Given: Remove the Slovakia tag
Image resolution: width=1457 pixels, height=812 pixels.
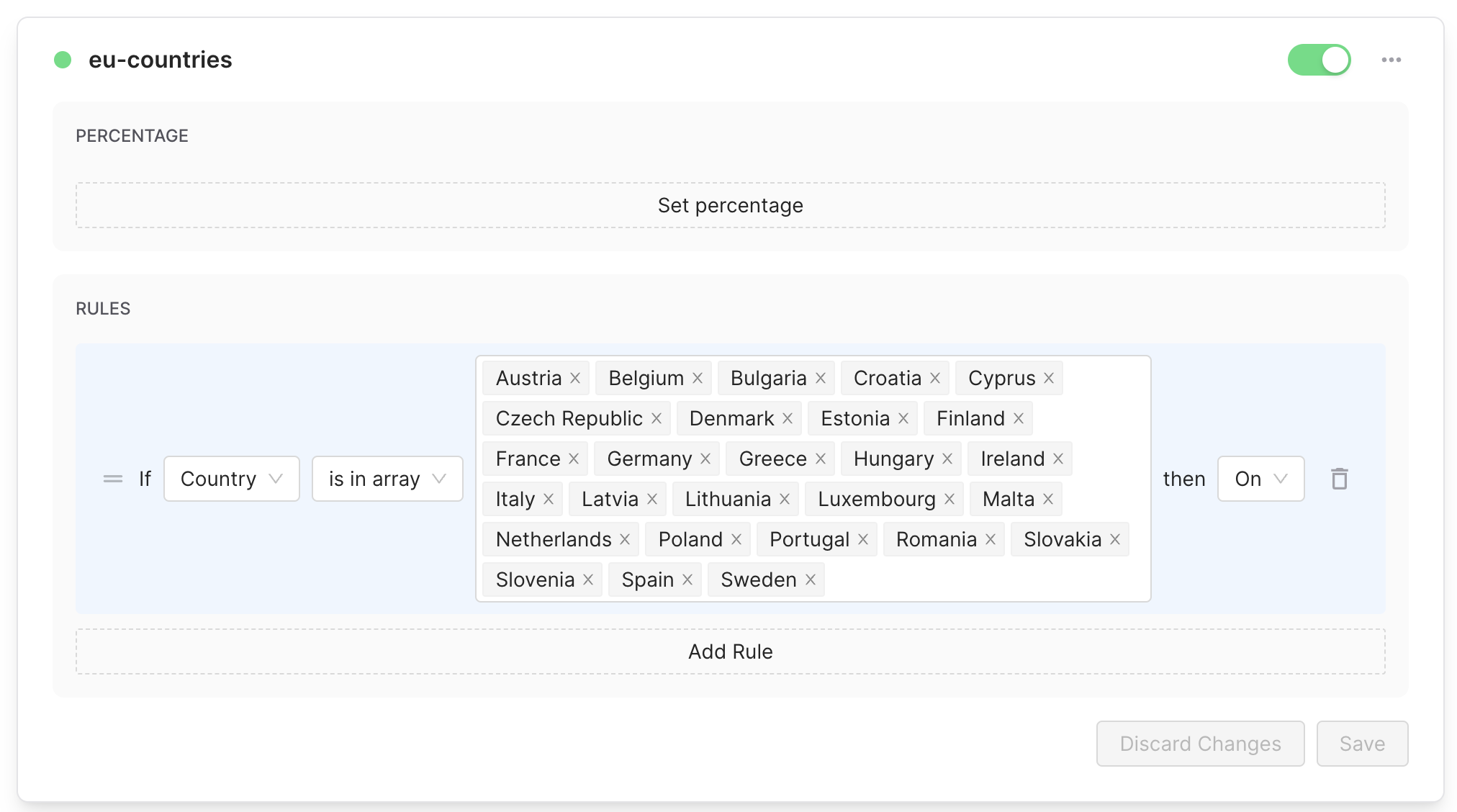Looking at the screenshot, I should (1115, 539).
